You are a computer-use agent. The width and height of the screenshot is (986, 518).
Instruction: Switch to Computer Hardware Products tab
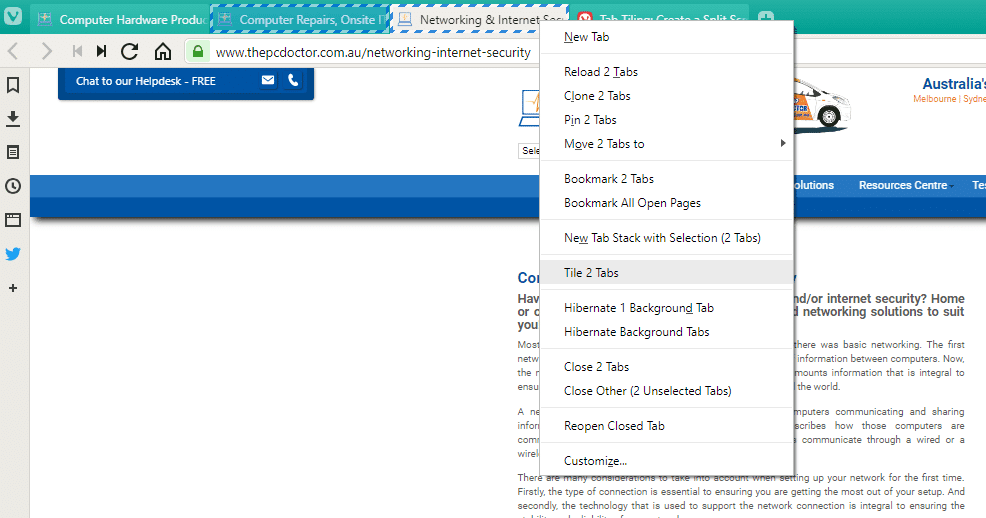(x=121, y=19)
